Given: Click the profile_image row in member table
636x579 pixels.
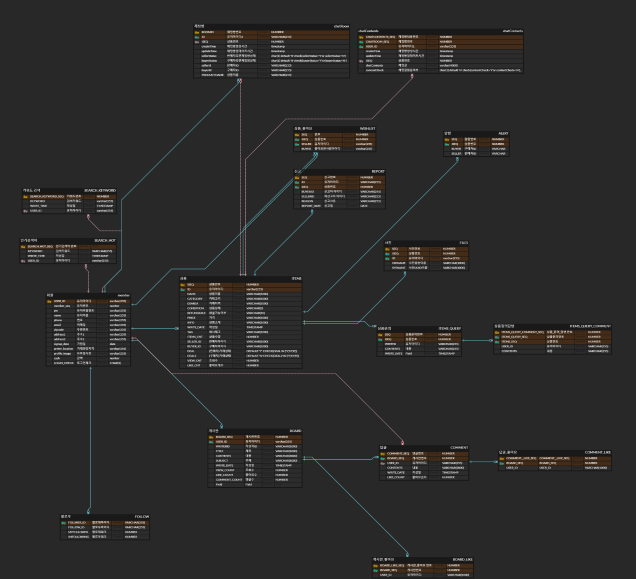Looking at the screenshot, I should point(88,354).
